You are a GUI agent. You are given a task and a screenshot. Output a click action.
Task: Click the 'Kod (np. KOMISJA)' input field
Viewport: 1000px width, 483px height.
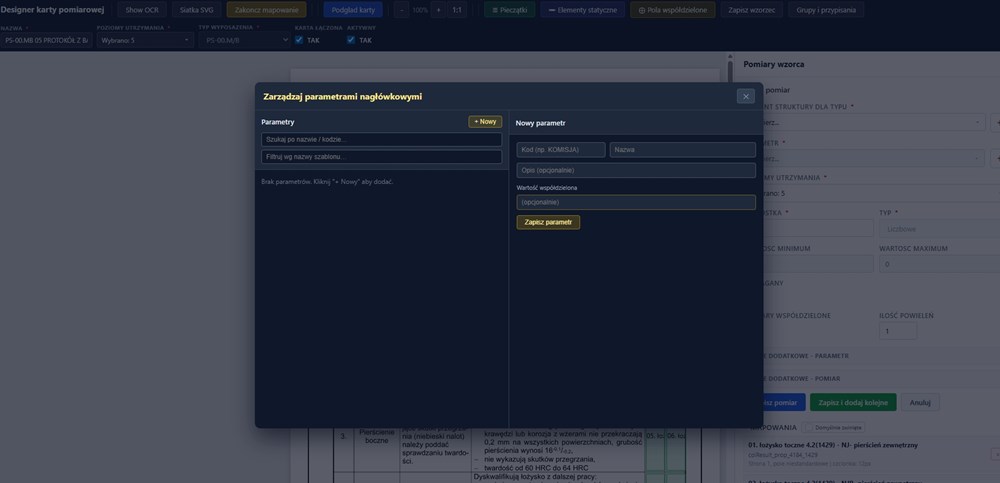click(561, 149)
